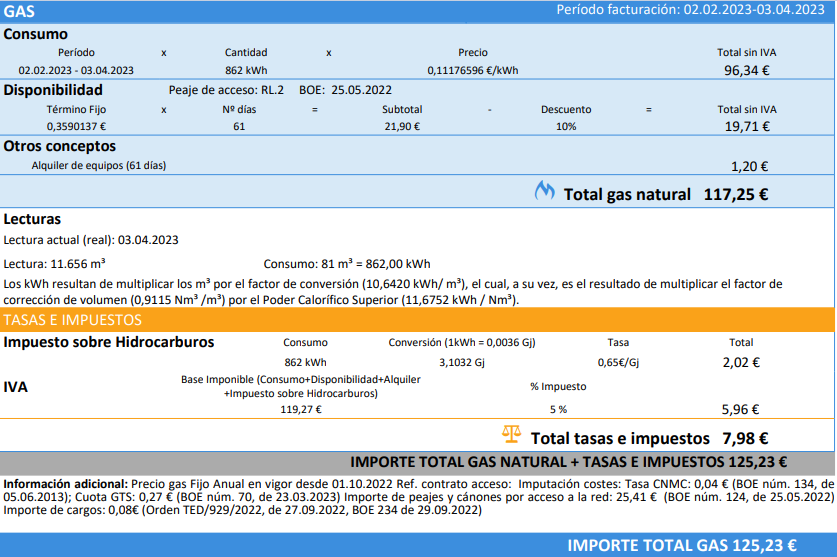Click the orange balance scales icon

coord(511,434)
